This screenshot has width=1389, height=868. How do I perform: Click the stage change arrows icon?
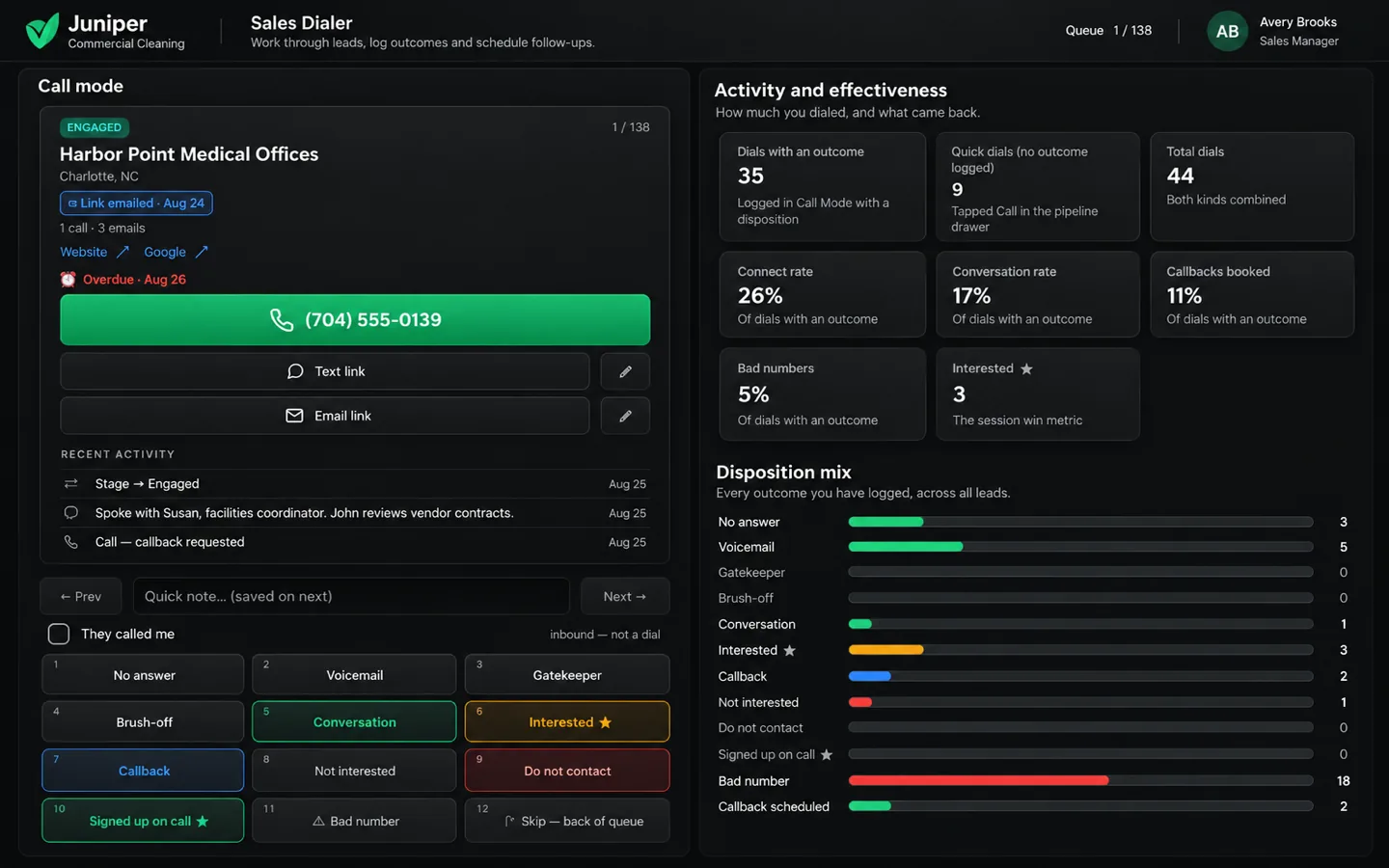point(70,484)
